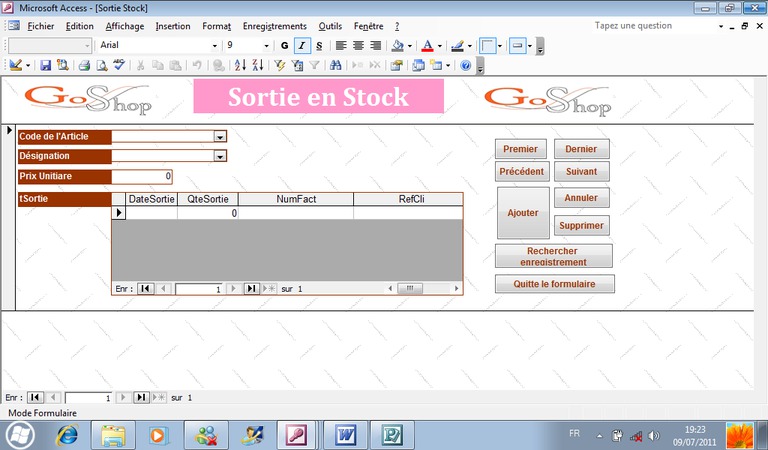Expand the Code de l'Article dropdown

click(221, 136)
